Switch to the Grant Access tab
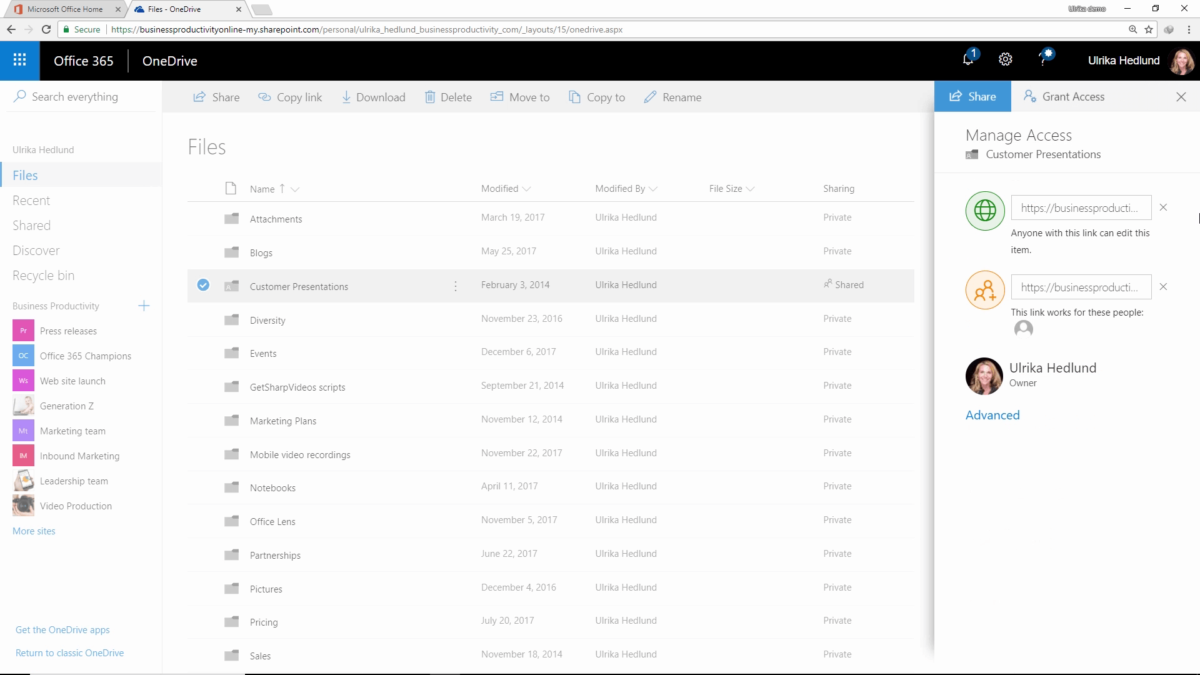 (1064, 96)
